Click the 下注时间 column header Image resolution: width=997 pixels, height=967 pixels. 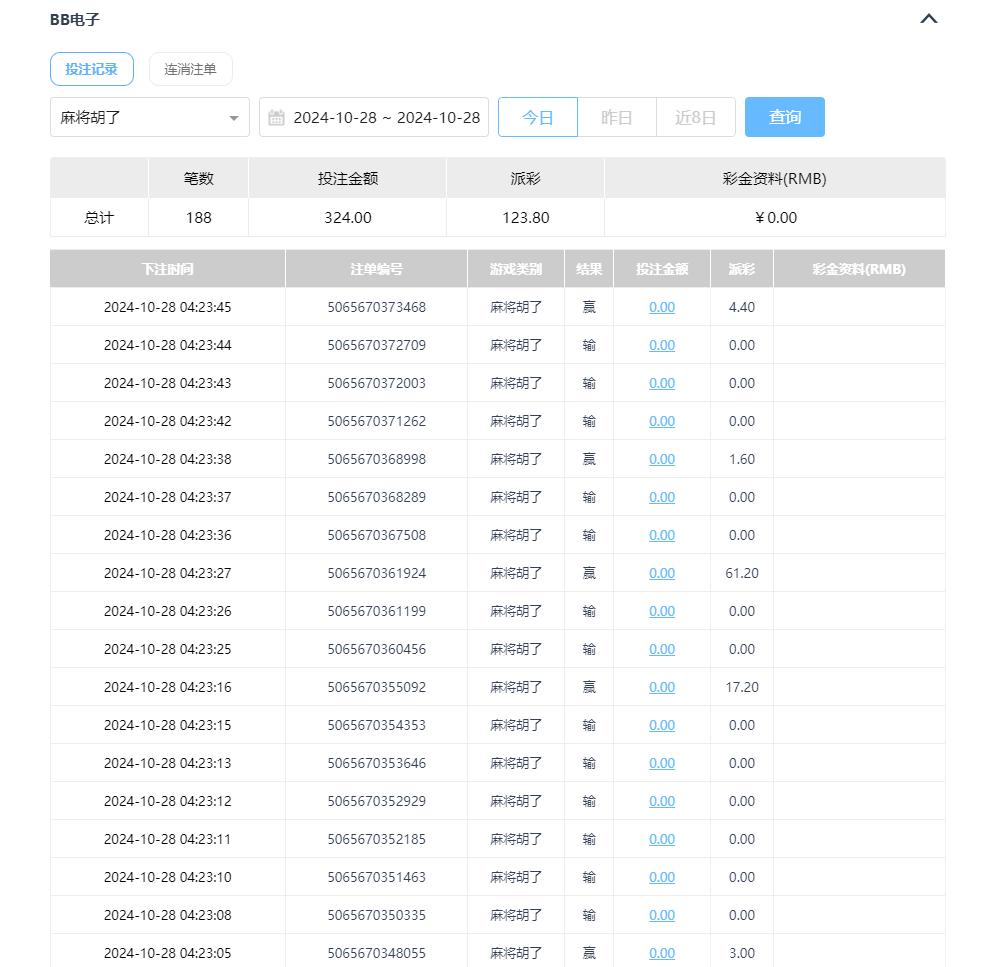click(167, 269)
